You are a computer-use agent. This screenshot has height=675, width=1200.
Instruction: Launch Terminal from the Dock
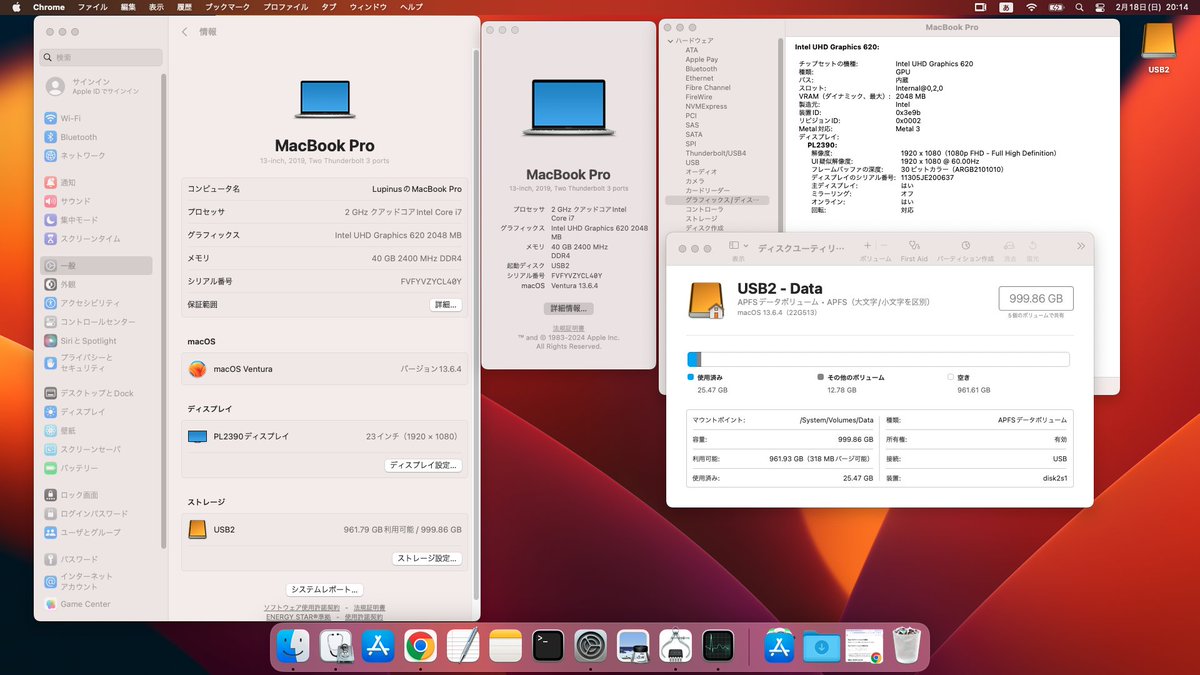pyautogui.click(x=548, y=646)
